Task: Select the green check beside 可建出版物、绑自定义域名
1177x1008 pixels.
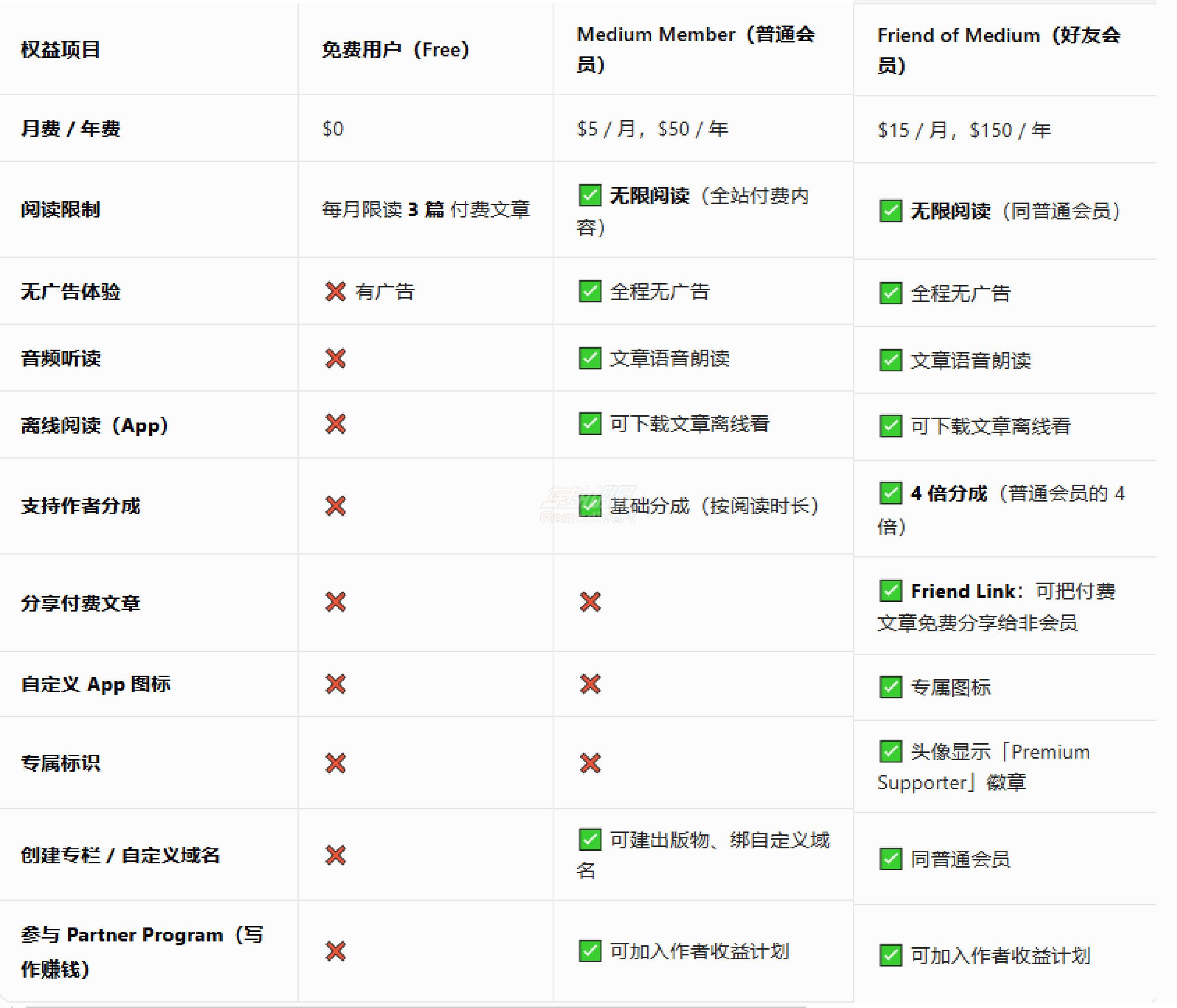Action: pyautogui.click(x=590, y=839)
